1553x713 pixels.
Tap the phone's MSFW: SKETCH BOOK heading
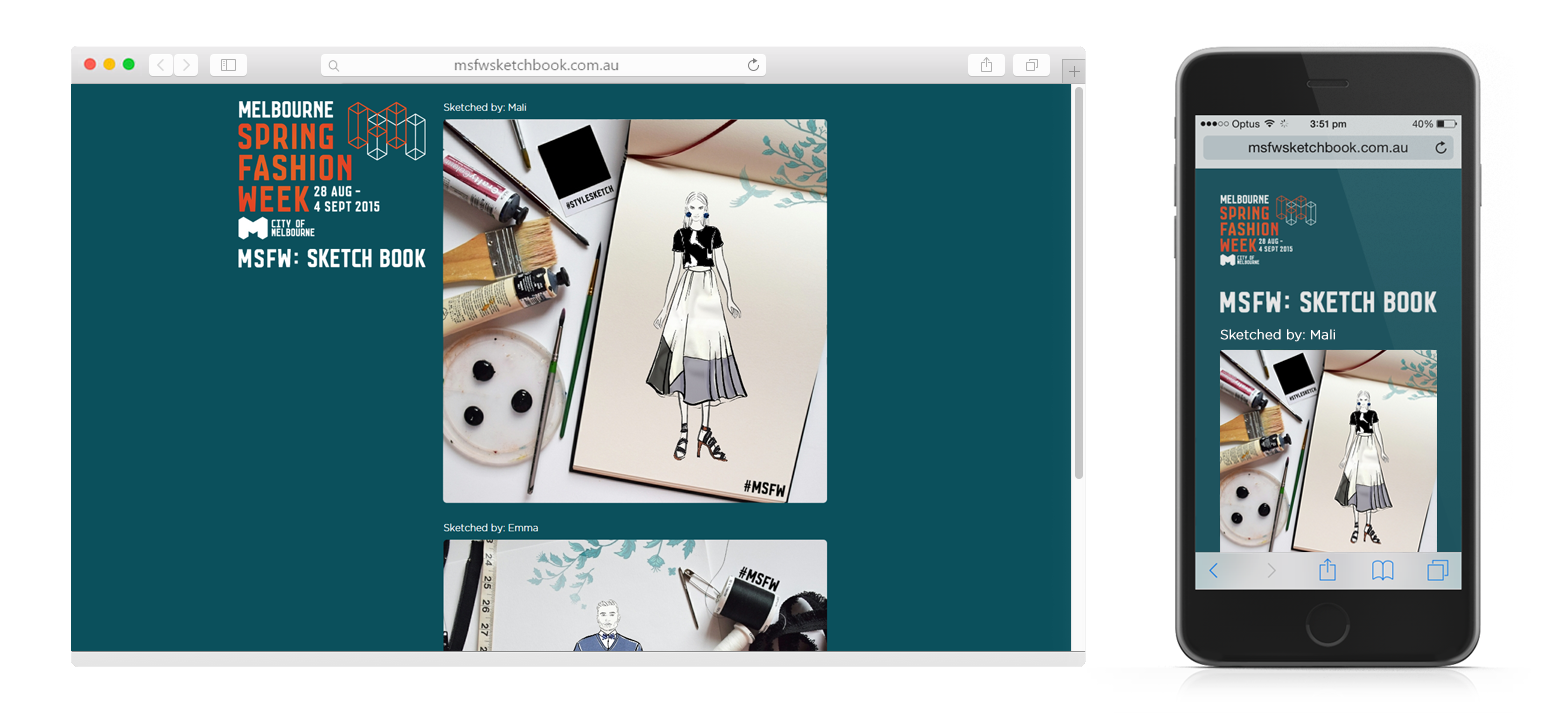(x=1328, y=303)
